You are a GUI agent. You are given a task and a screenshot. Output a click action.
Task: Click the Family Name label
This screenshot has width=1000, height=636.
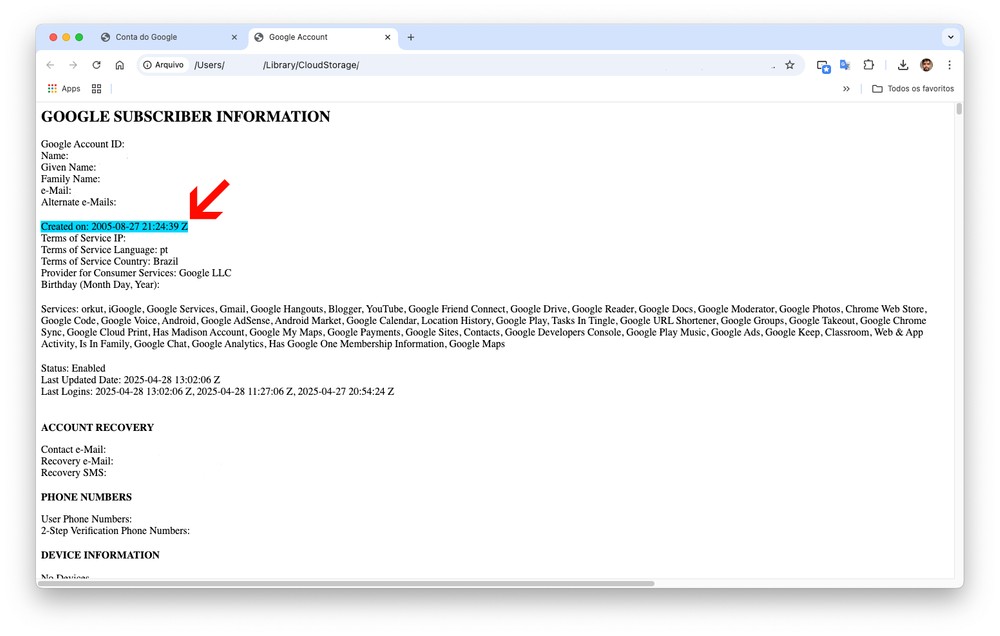[70, 179]
